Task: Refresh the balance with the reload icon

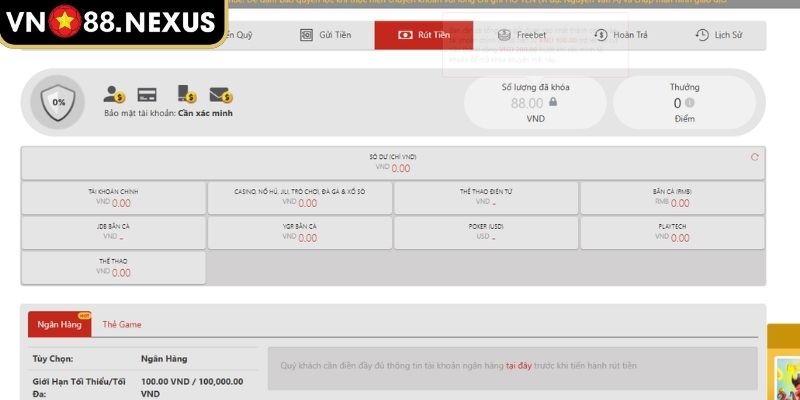Action: pos(755,157)
